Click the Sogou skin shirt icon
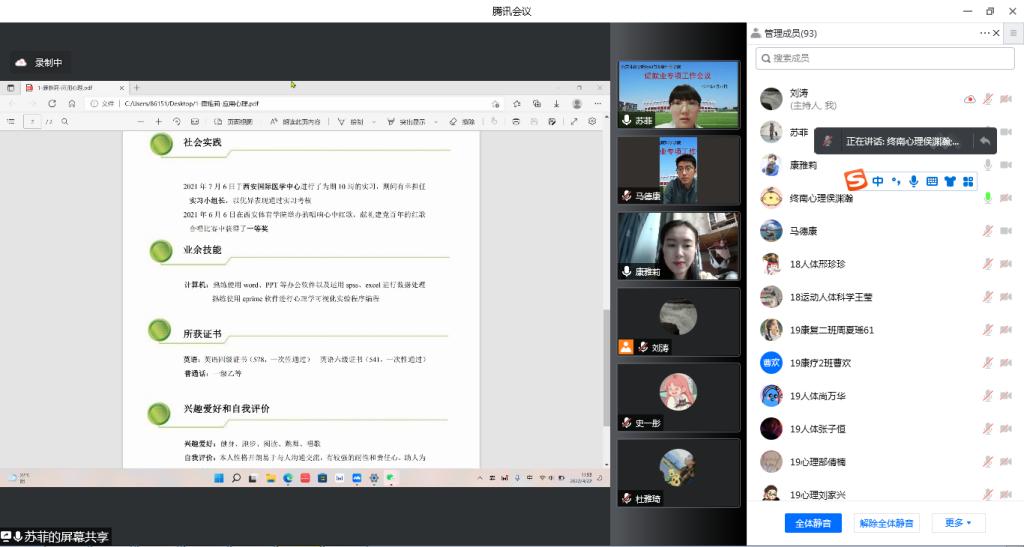This screenshot has height=547, width=1024. point(949,181)
